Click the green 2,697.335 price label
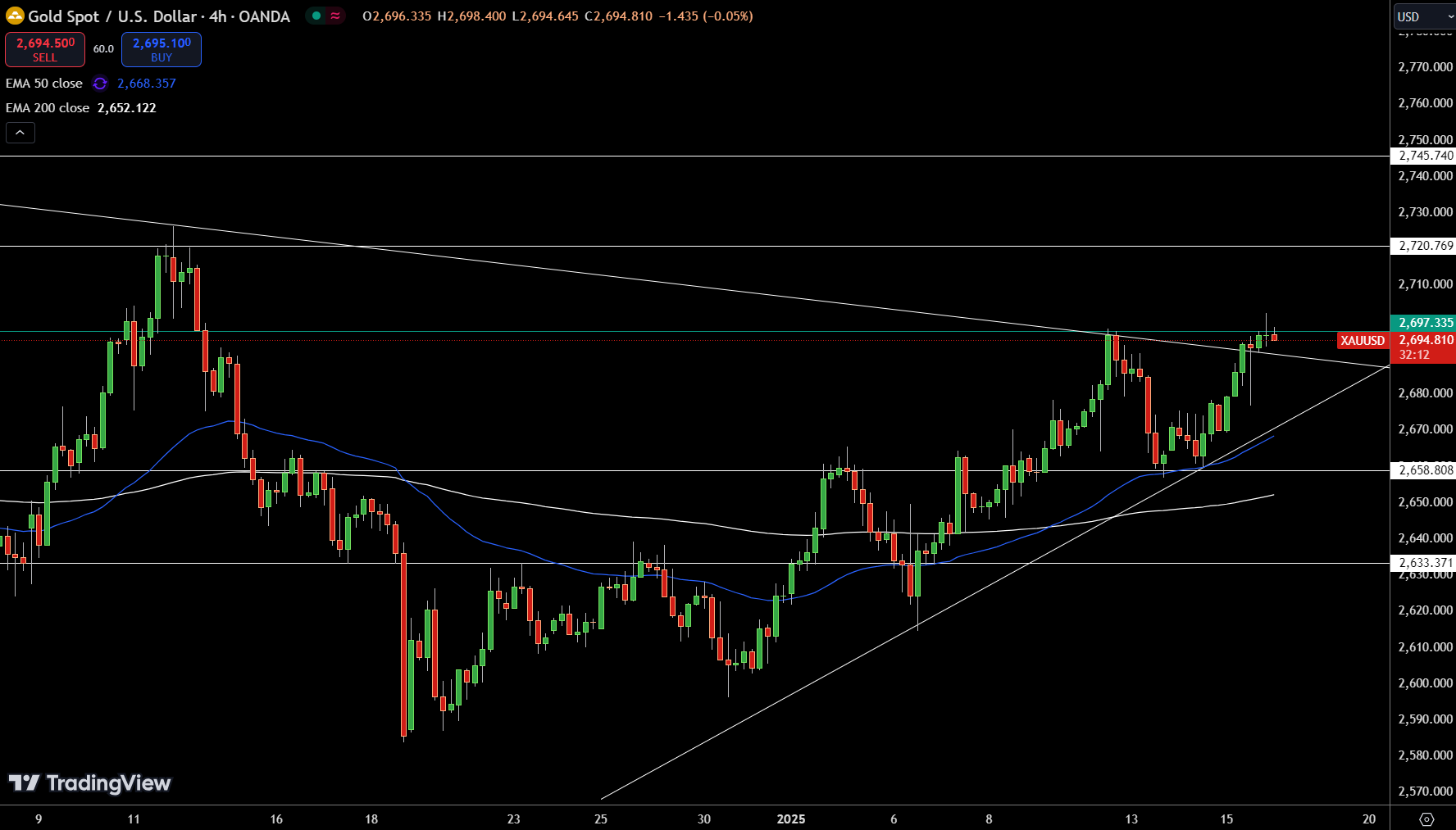This screenshot has width=1456, height=830. pos(1424,323)
